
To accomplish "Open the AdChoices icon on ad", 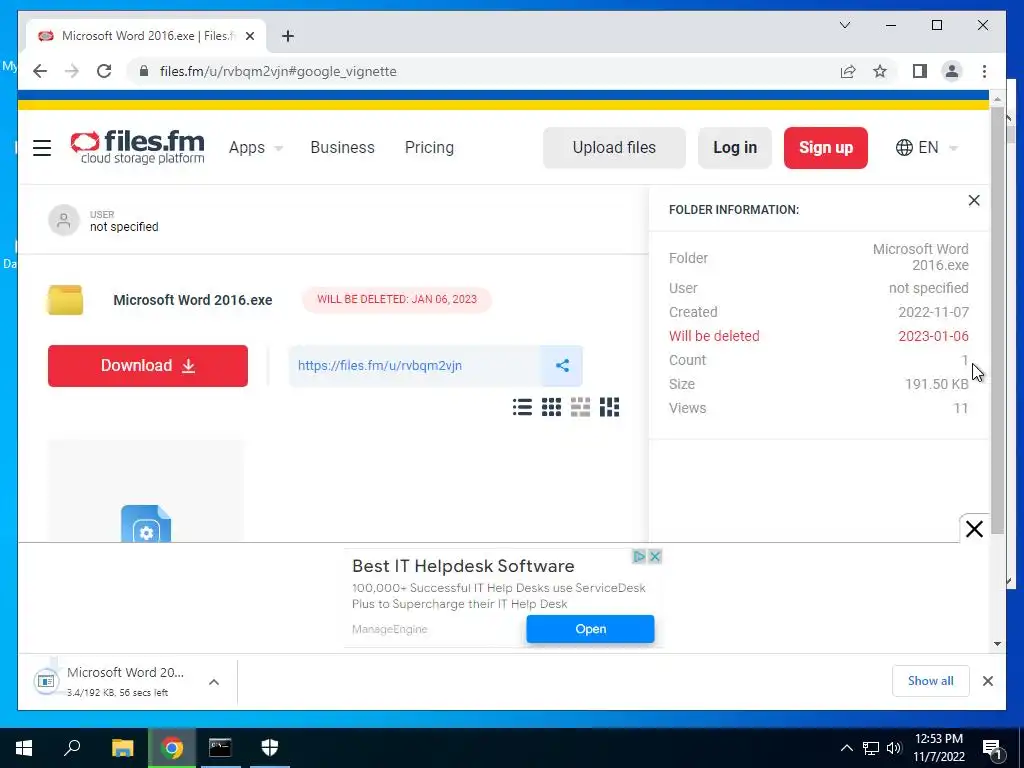I will click(639, 556).
